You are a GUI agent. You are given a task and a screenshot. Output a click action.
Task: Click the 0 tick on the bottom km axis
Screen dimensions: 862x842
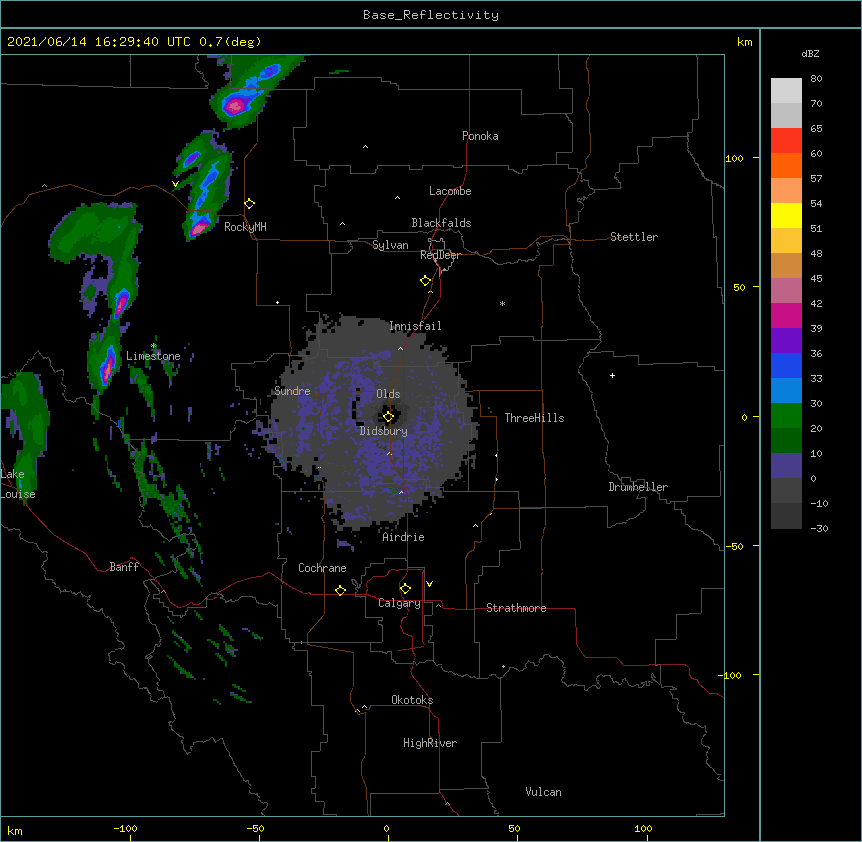[x=386, y=828]
